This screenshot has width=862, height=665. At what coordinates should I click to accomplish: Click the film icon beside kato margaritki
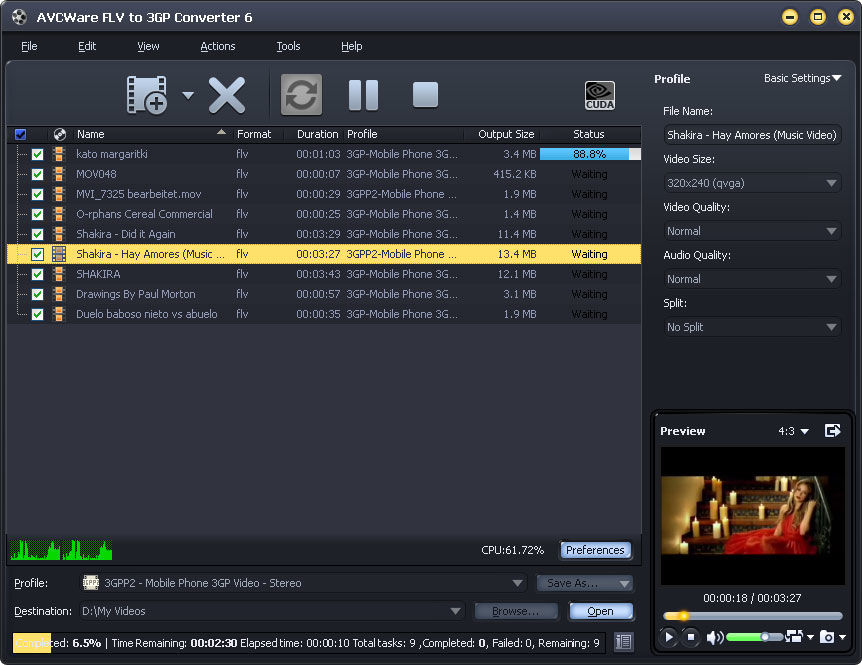coord(59,154)
